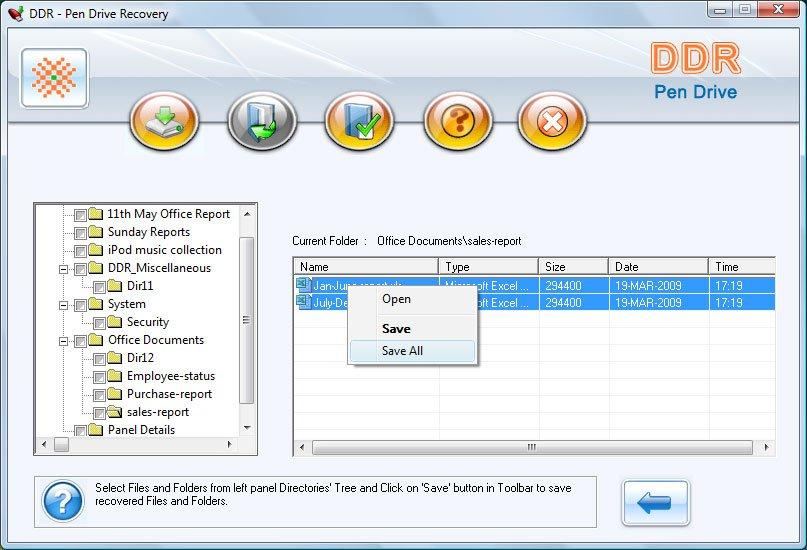Select the 11th May Office Report label
This screenshot has width=807, height=550.
point(168,214)
